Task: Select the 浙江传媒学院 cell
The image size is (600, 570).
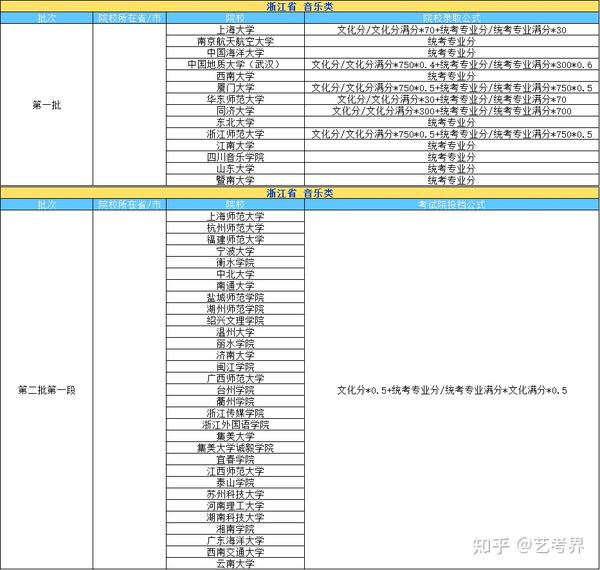Action: [x=235, y=413]
